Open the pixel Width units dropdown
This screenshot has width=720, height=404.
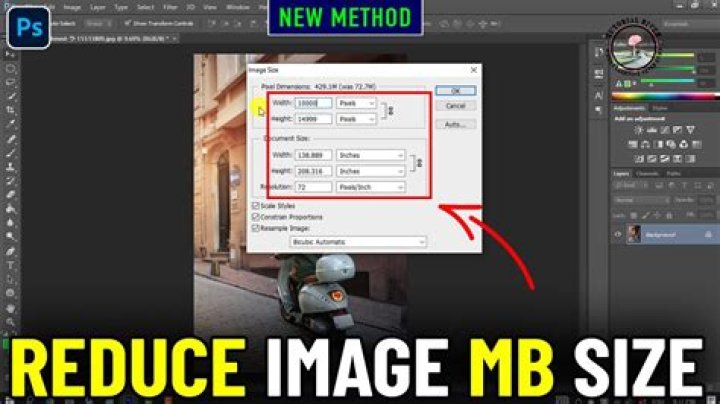tap(357, 102)
